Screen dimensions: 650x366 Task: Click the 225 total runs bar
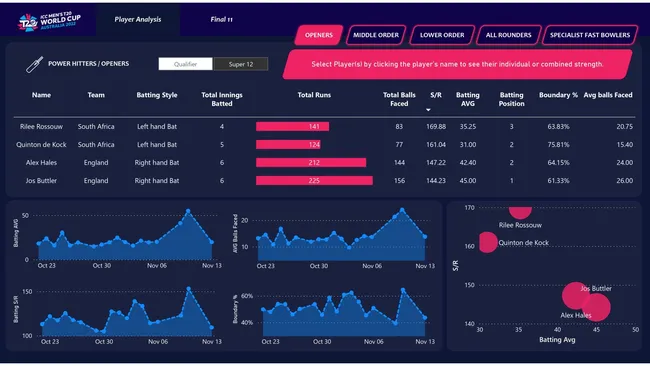314,181
